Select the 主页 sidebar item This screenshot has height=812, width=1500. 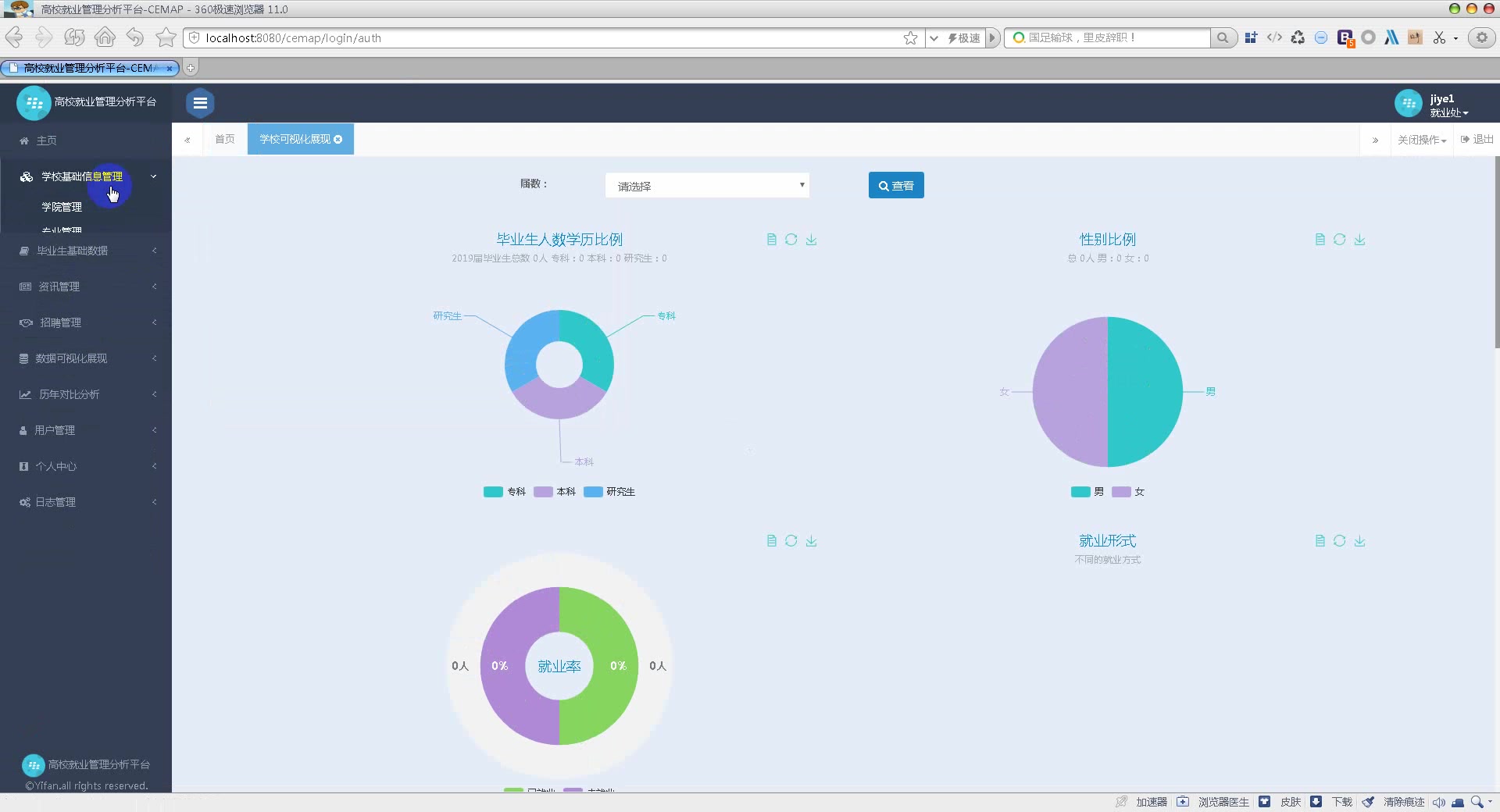click(86, 141)
